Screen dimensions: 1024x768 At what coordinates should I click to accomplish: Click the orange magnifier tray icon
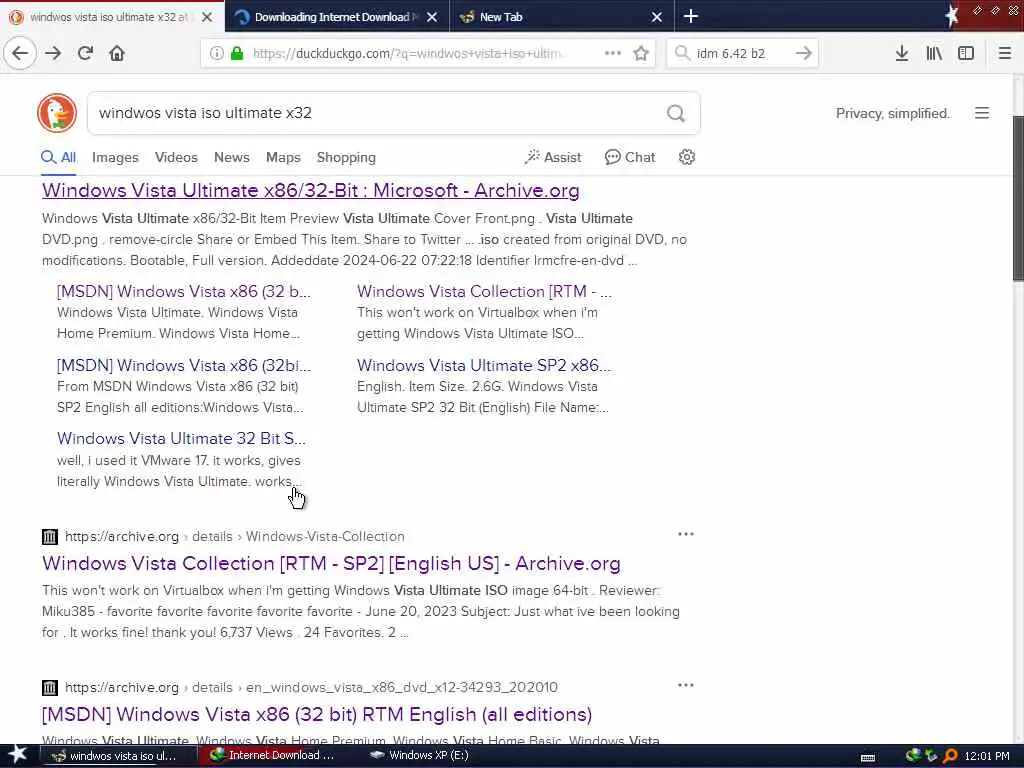tap(950, 756)
